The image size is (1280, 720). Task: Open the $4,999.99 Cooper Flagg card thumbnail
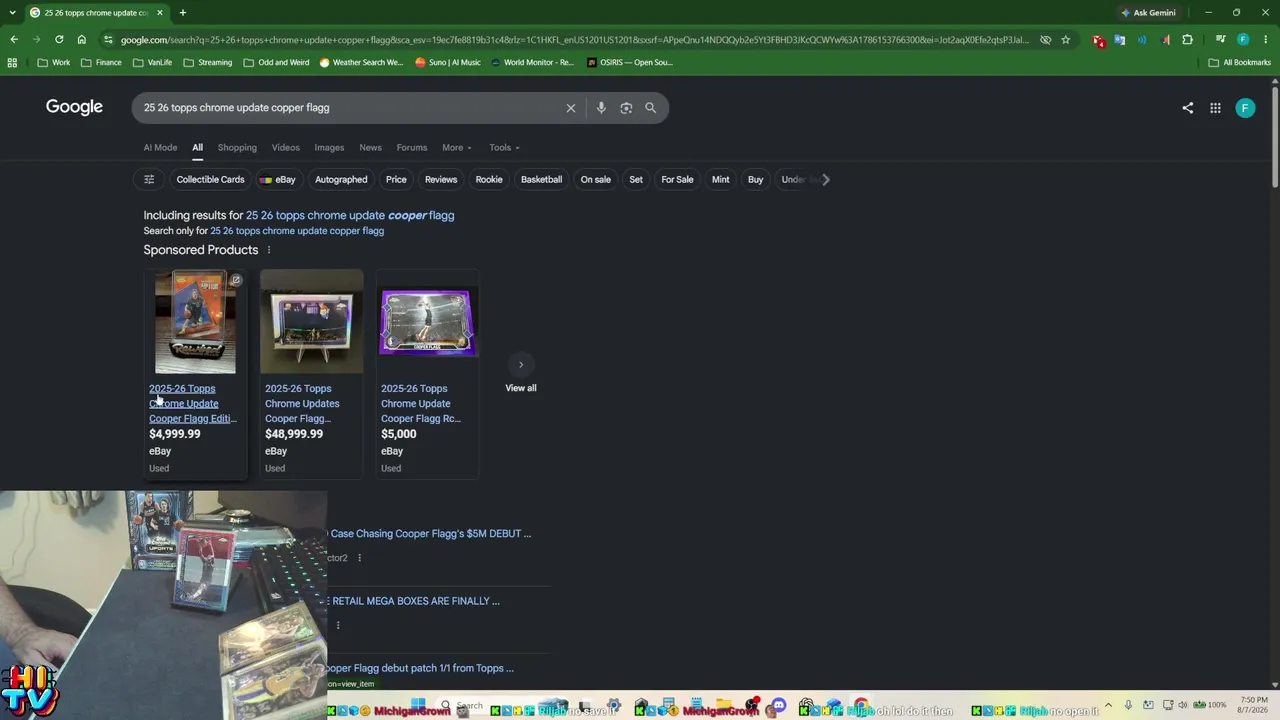(x=195, y=322)
